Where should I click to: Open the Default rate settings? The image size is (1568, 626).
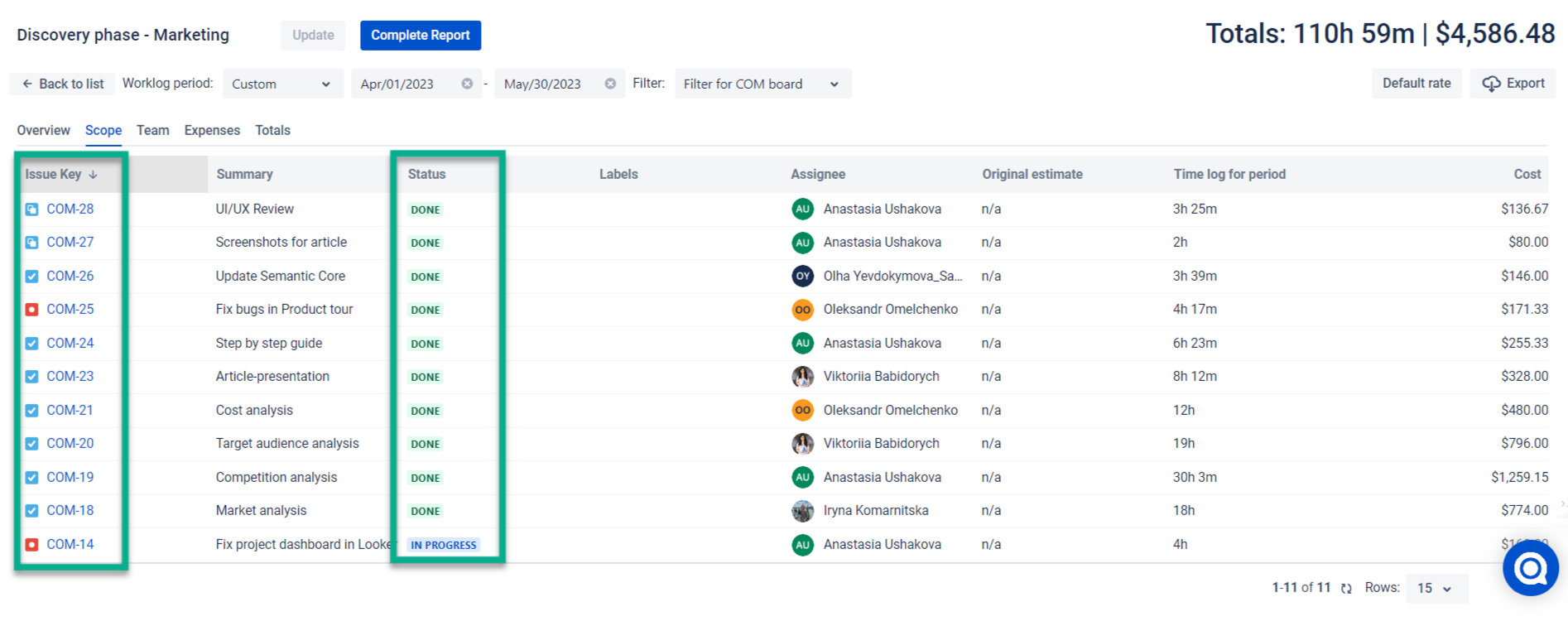(x=1416, y=84)
